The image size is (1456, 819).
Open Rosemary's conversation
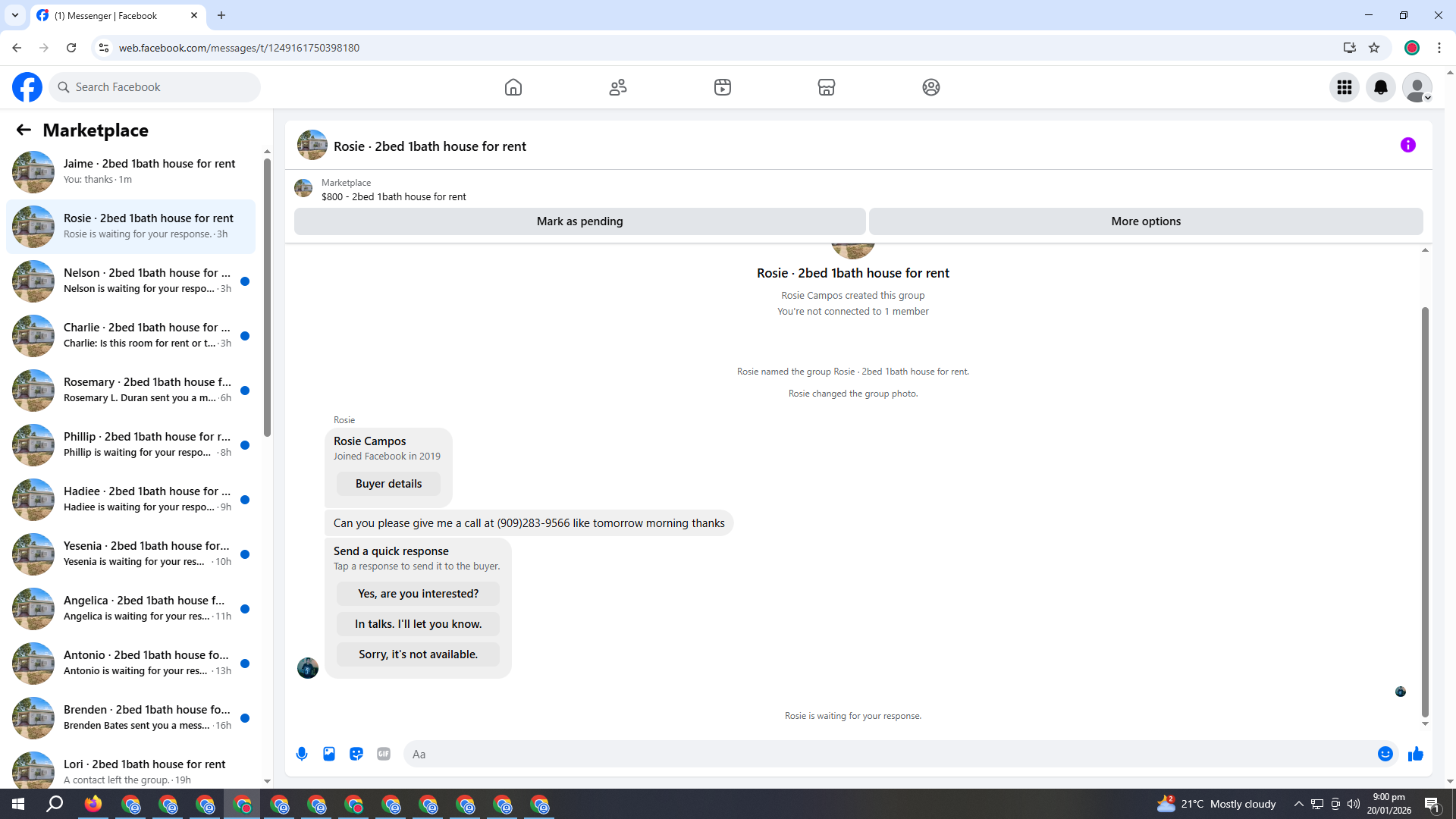tap(130, 391)
